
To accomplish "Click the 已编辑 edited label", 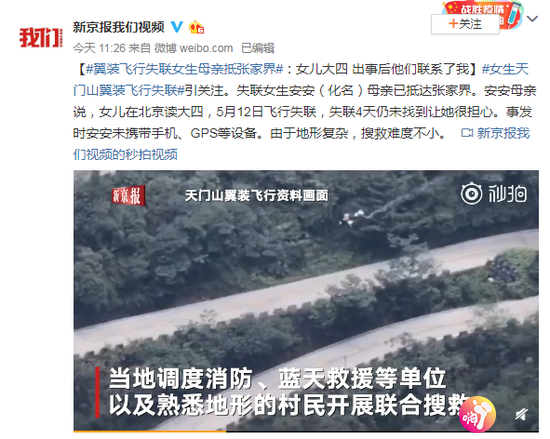I will point(258,48).
